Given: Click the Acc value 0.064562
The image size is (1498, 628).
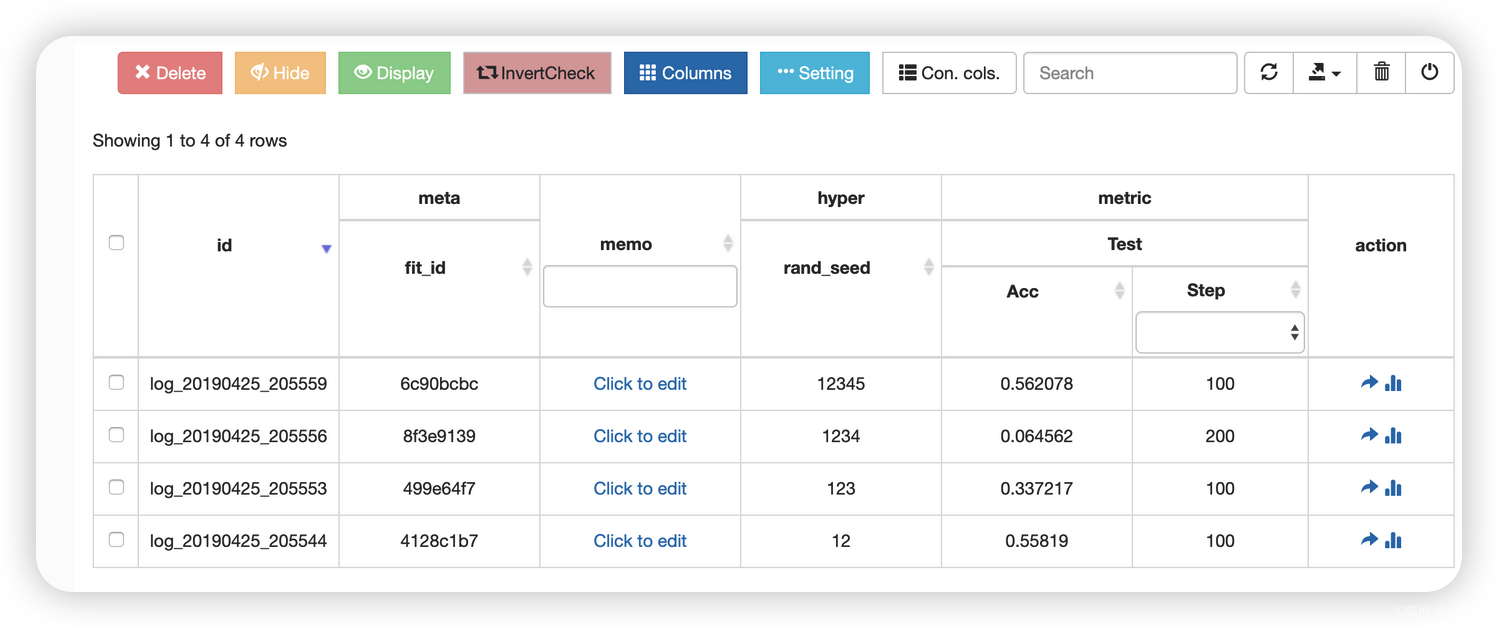Looking at the screenshot, I should coord(1037,436).
